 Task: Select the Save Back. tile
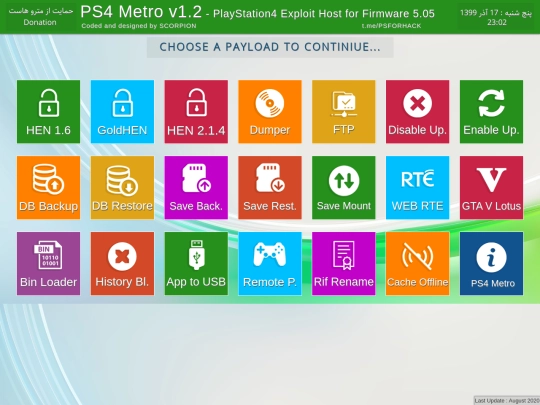click(196, 187)
